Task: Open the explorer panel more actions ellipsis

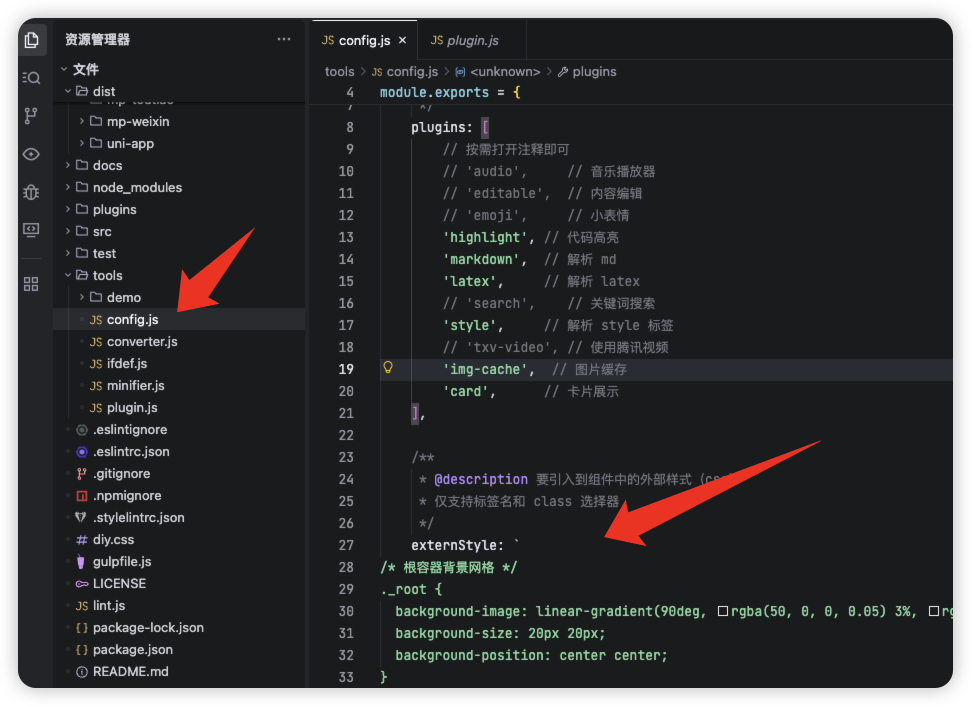Action: pyautogui.click(x=284, y=39)
